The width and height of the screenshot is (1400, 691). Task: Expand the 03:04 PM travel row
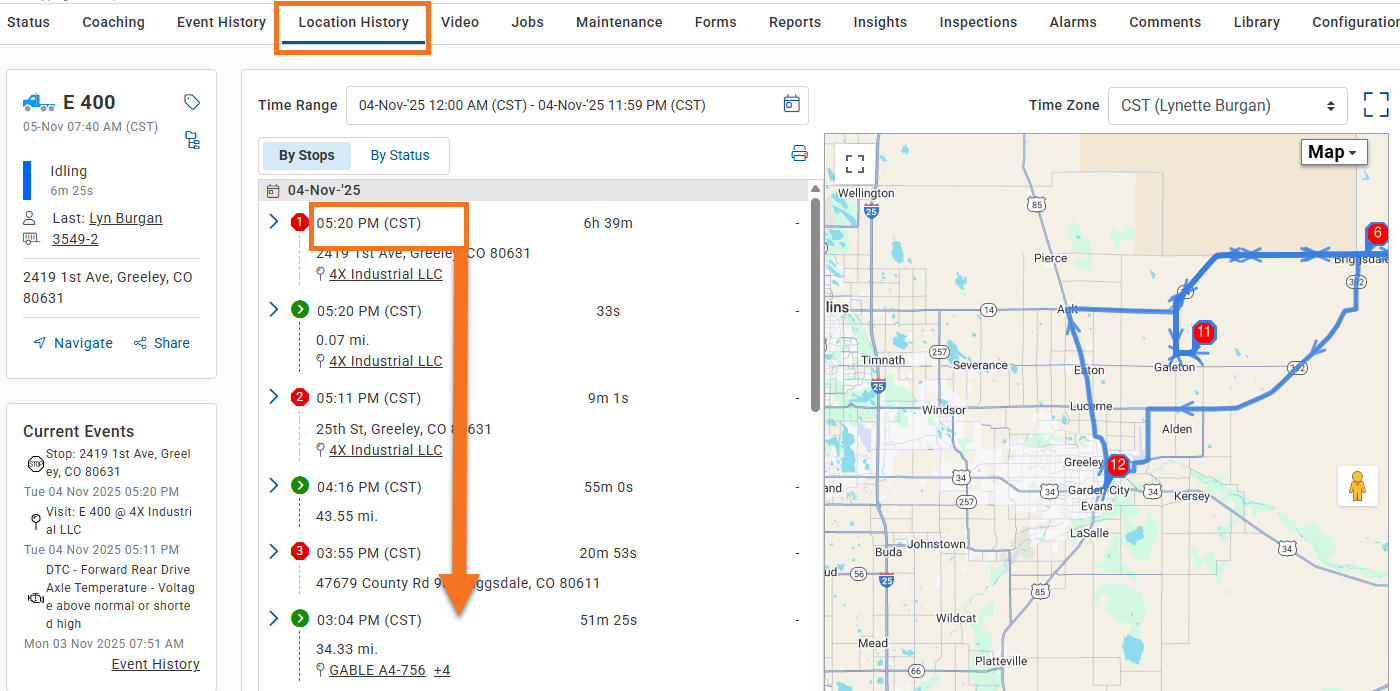[x=273, y=618]
